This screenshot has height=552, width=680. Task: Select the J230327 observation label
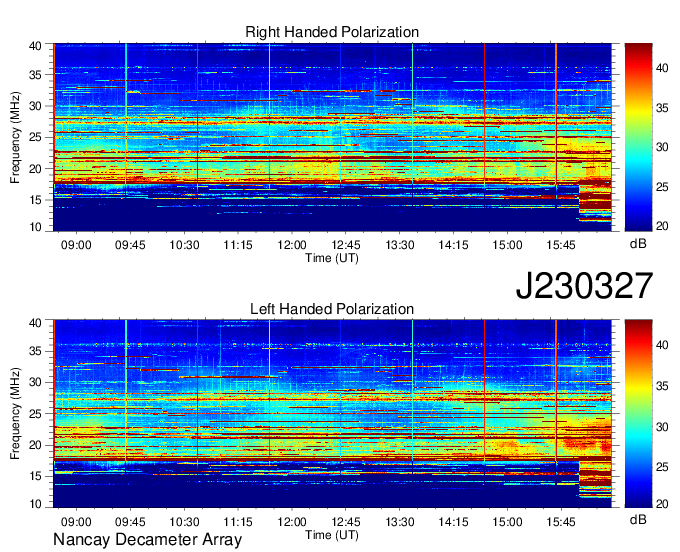pos(584,286)
